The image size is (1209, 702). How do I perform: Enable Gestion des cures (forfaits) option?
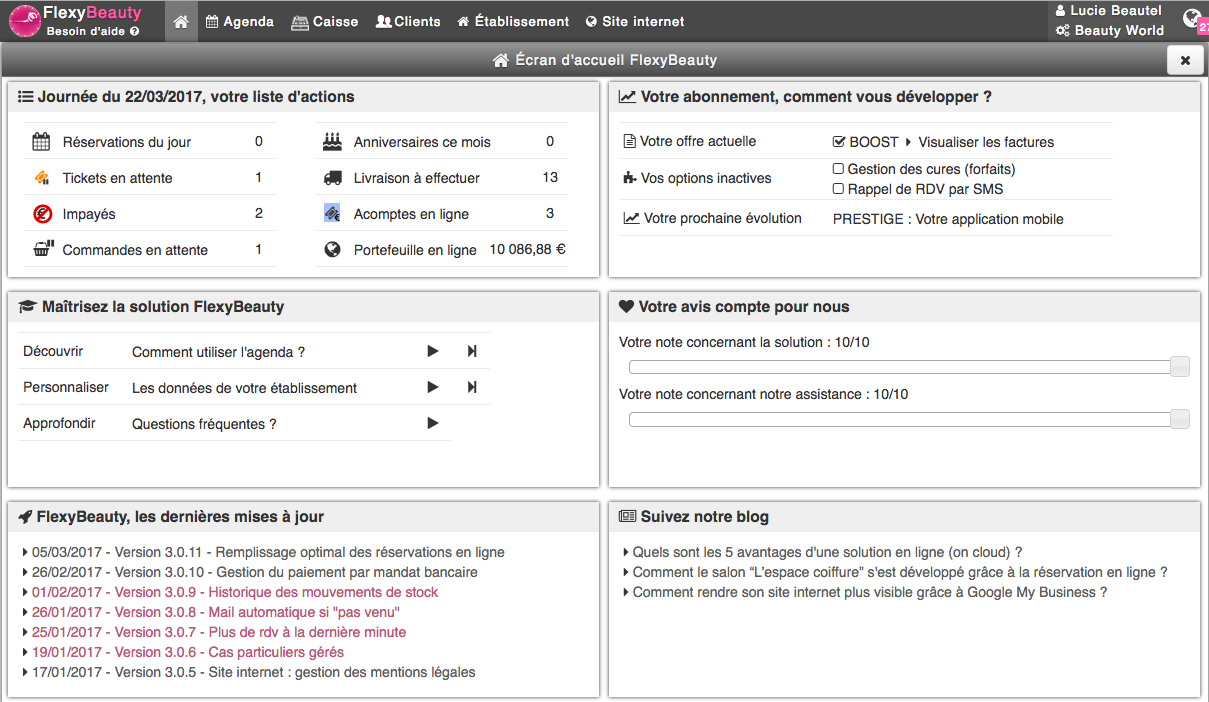coord(839,169)
